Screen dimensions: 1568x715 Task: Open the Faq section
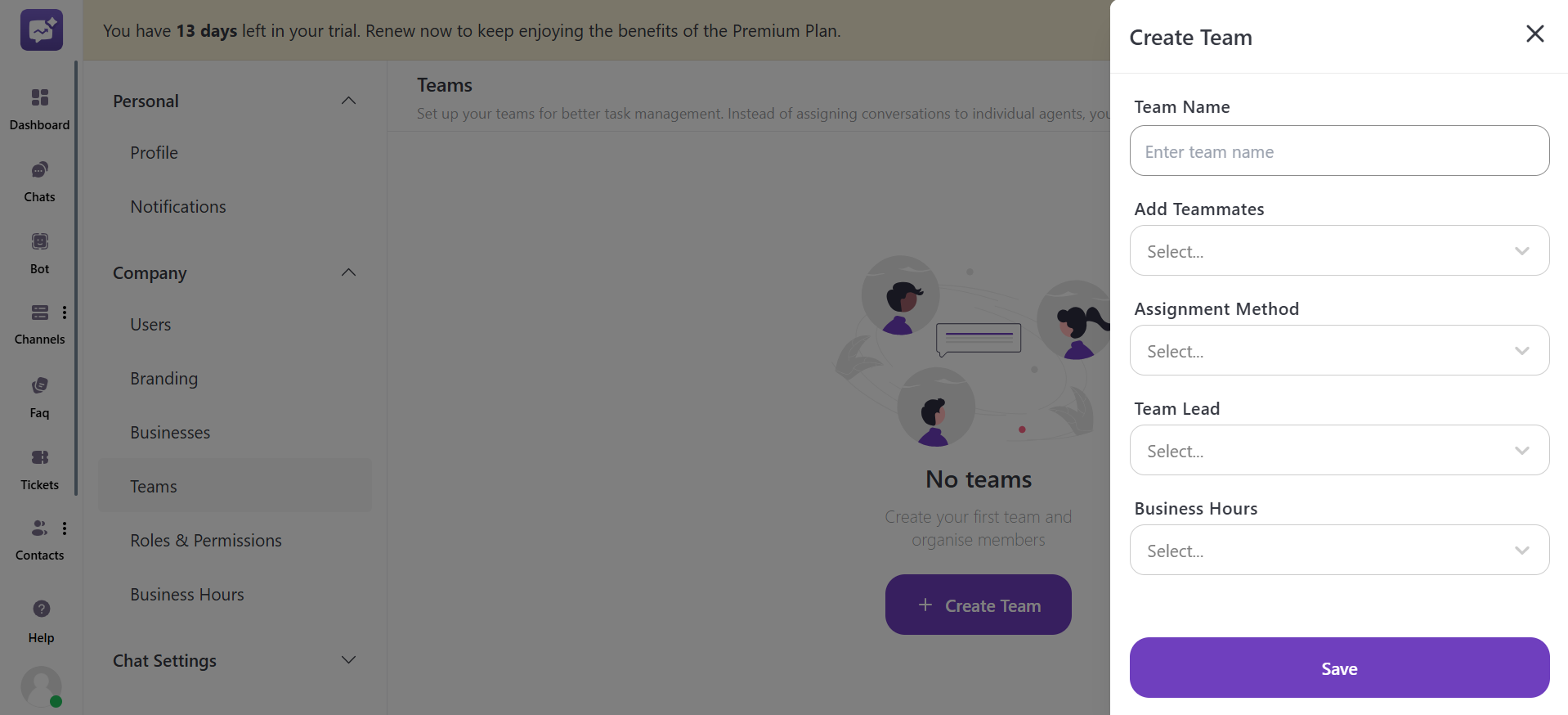point(39,396)
